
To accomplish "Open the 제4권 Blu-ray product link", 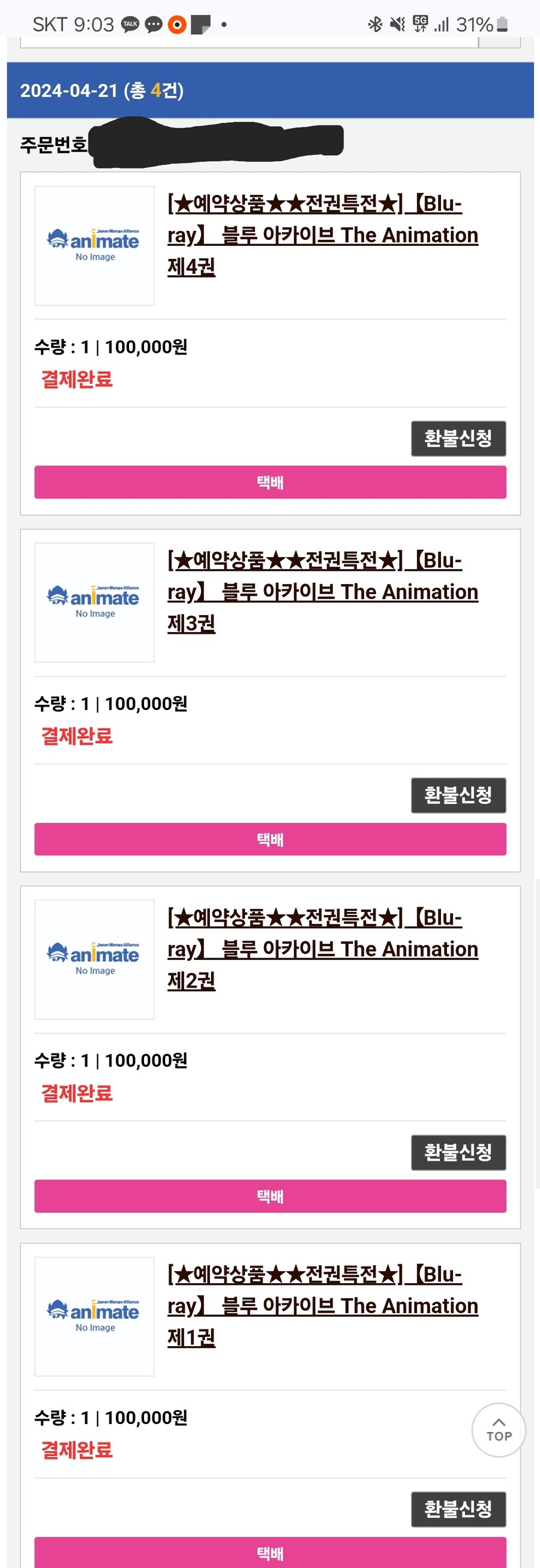I will pyautogui.click(x=322, y=235).
